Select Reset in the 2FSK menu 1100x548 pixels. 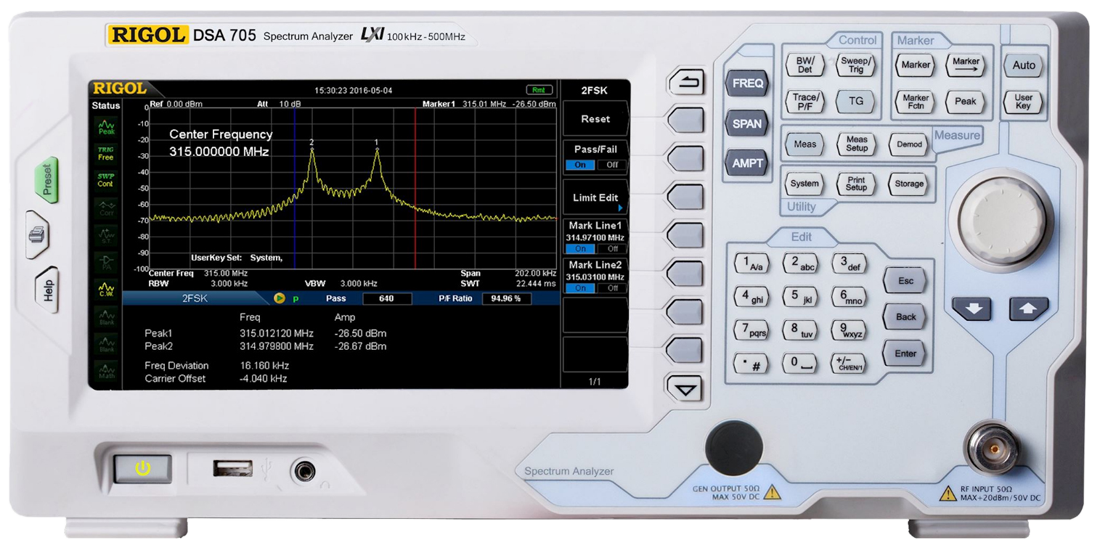coord(595,119)
